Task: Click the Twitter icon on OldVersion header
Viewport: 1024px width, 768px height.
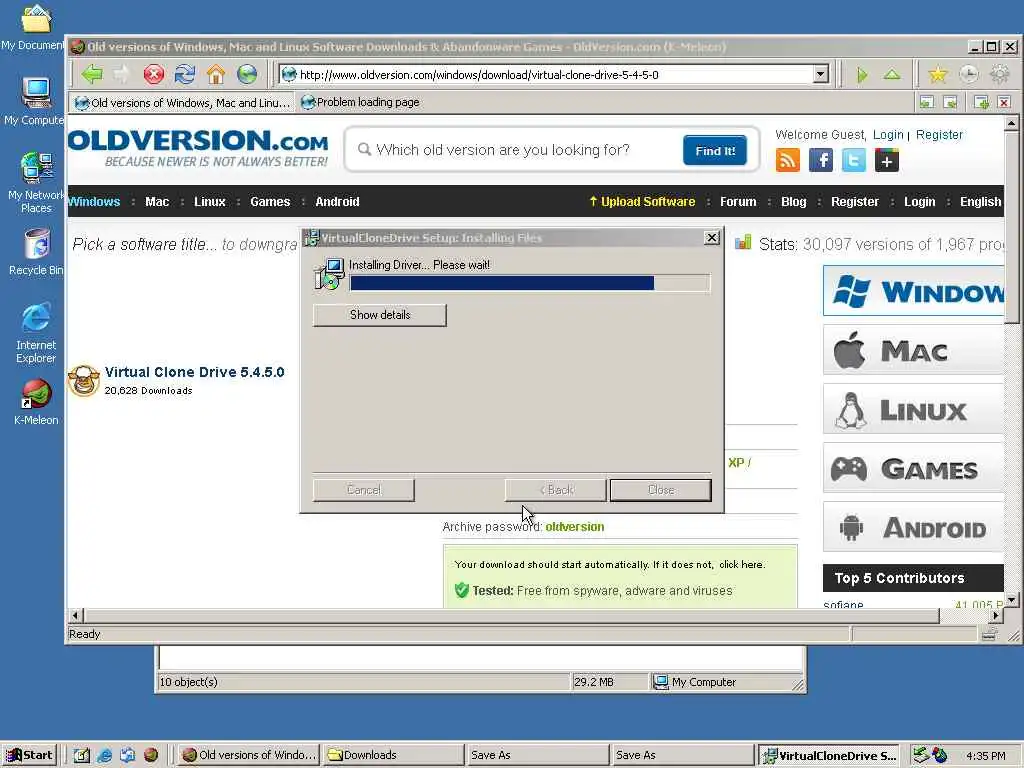Action: tap(854, 160)
